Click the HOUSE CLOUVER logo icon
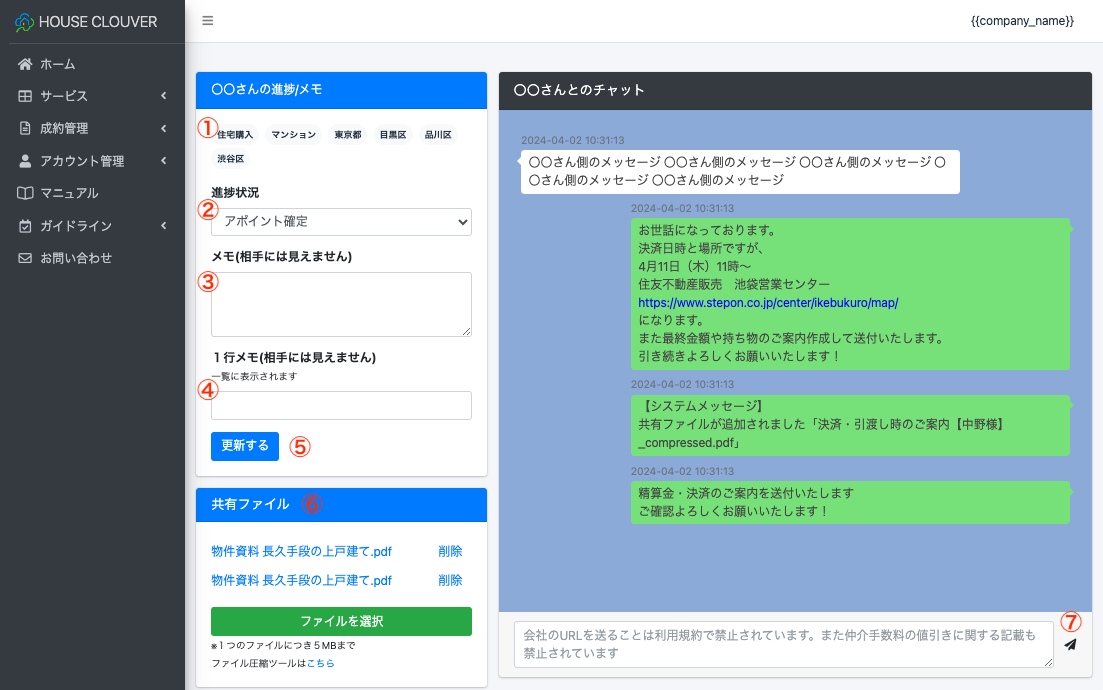Image resolution: width=1103 pixels, height=690 pixels. pyautogui.click(x=24, y=22)
